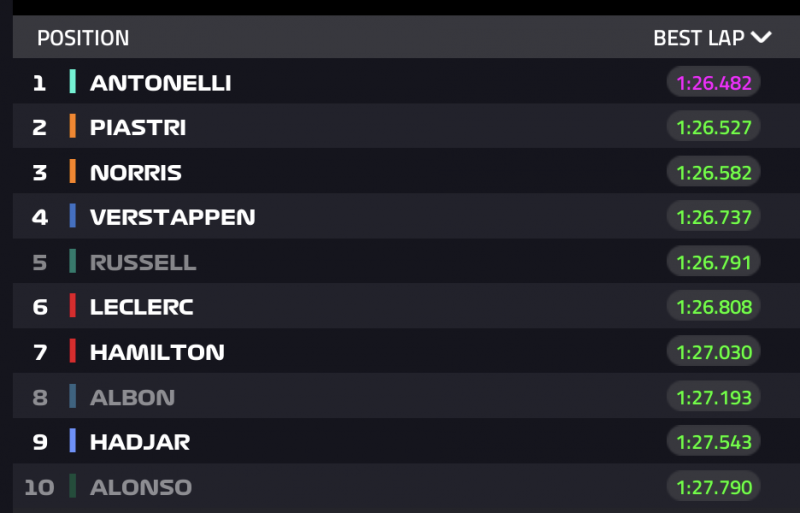Select the greyed-out Russell entry

click(143, 262)
